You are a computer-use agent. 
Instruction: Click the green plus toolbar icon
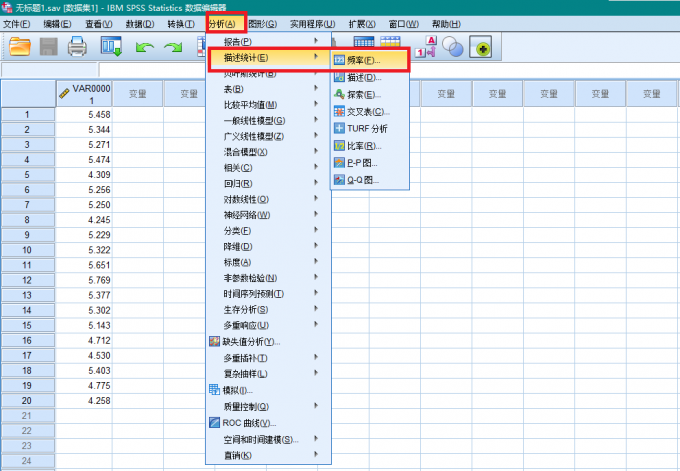click(x=482, y=46)
